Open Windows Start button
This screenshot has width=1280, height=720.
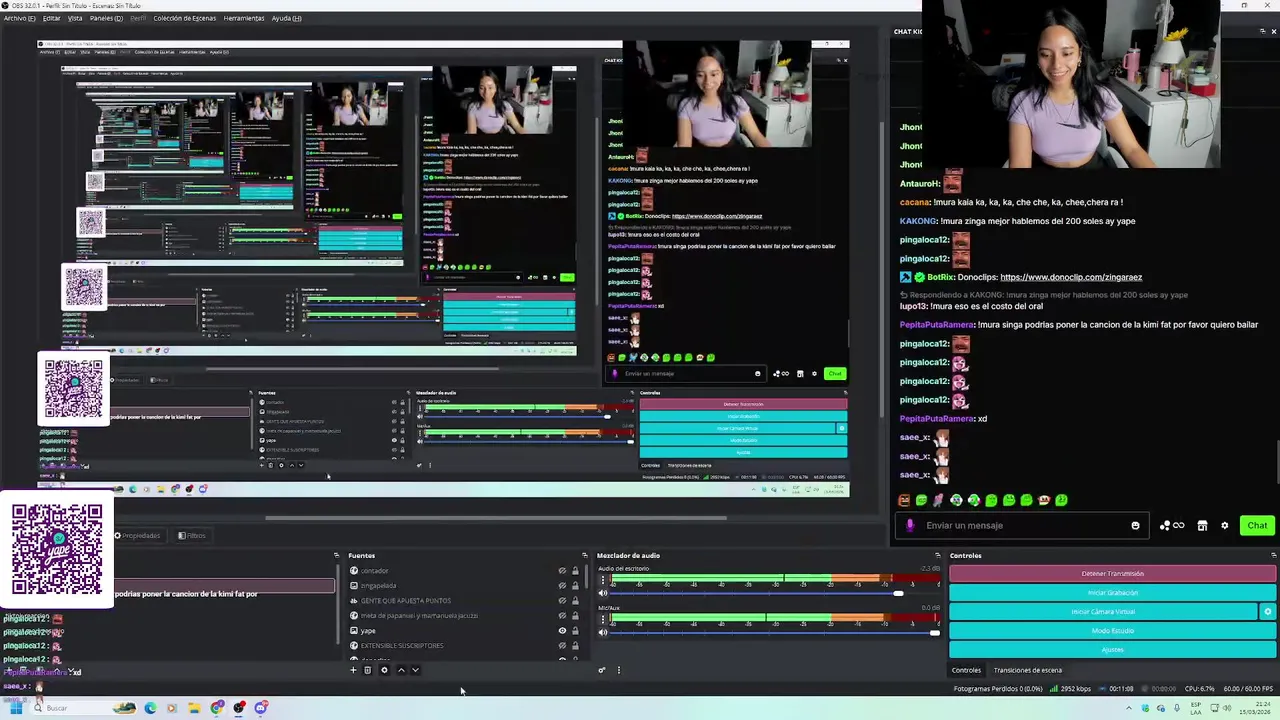click(x=16, y=708)
